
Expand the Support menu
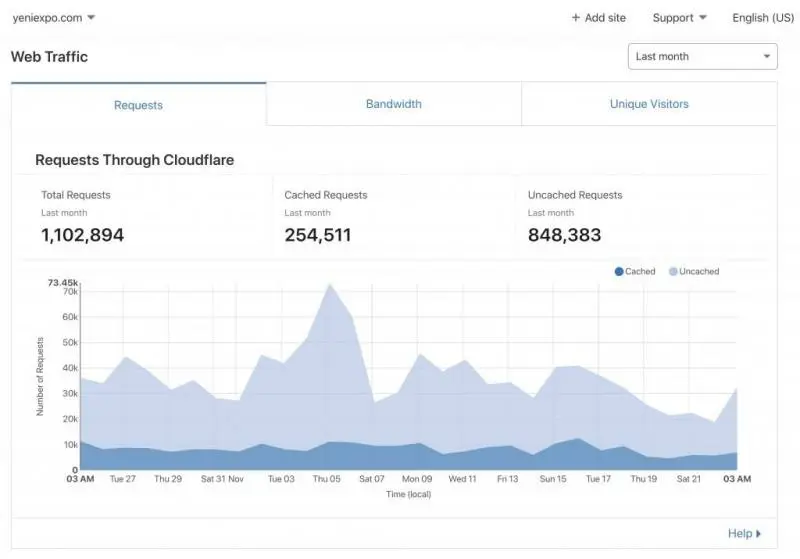680,18
